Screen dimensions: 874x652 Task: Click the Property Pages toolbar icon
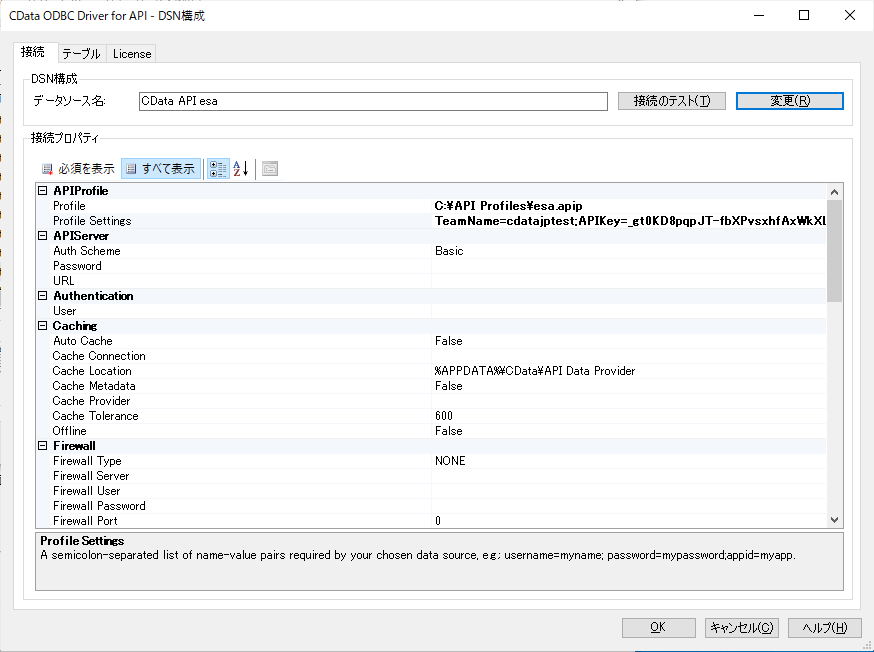[270, 169]
